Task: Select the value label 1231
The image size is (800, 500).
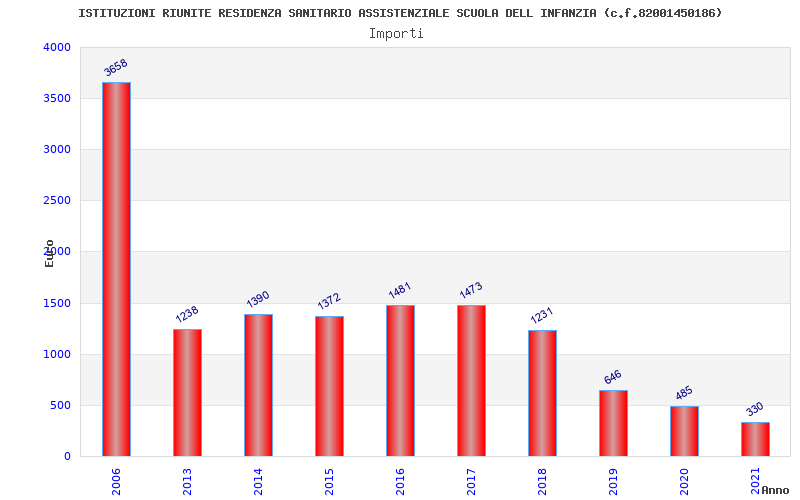Action: click(541, 315)
